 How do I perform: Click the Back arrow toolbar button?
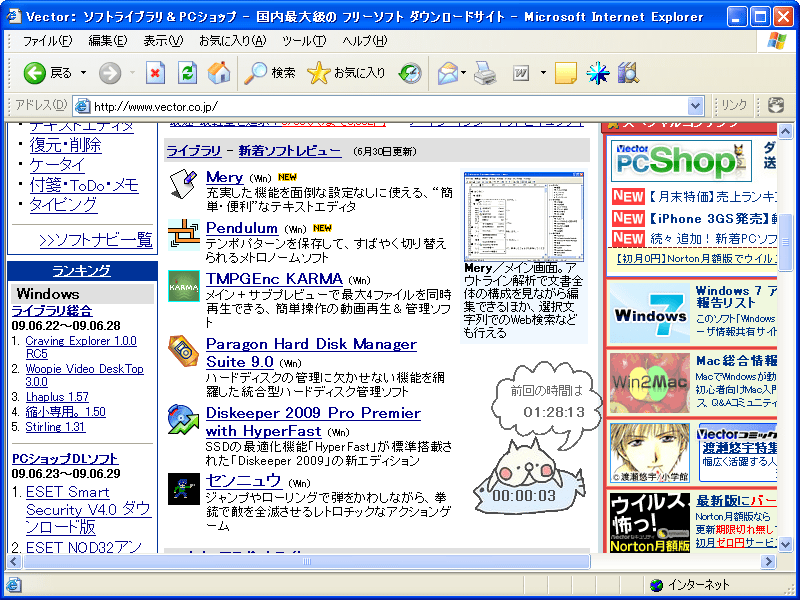click(x=34, y=73)
